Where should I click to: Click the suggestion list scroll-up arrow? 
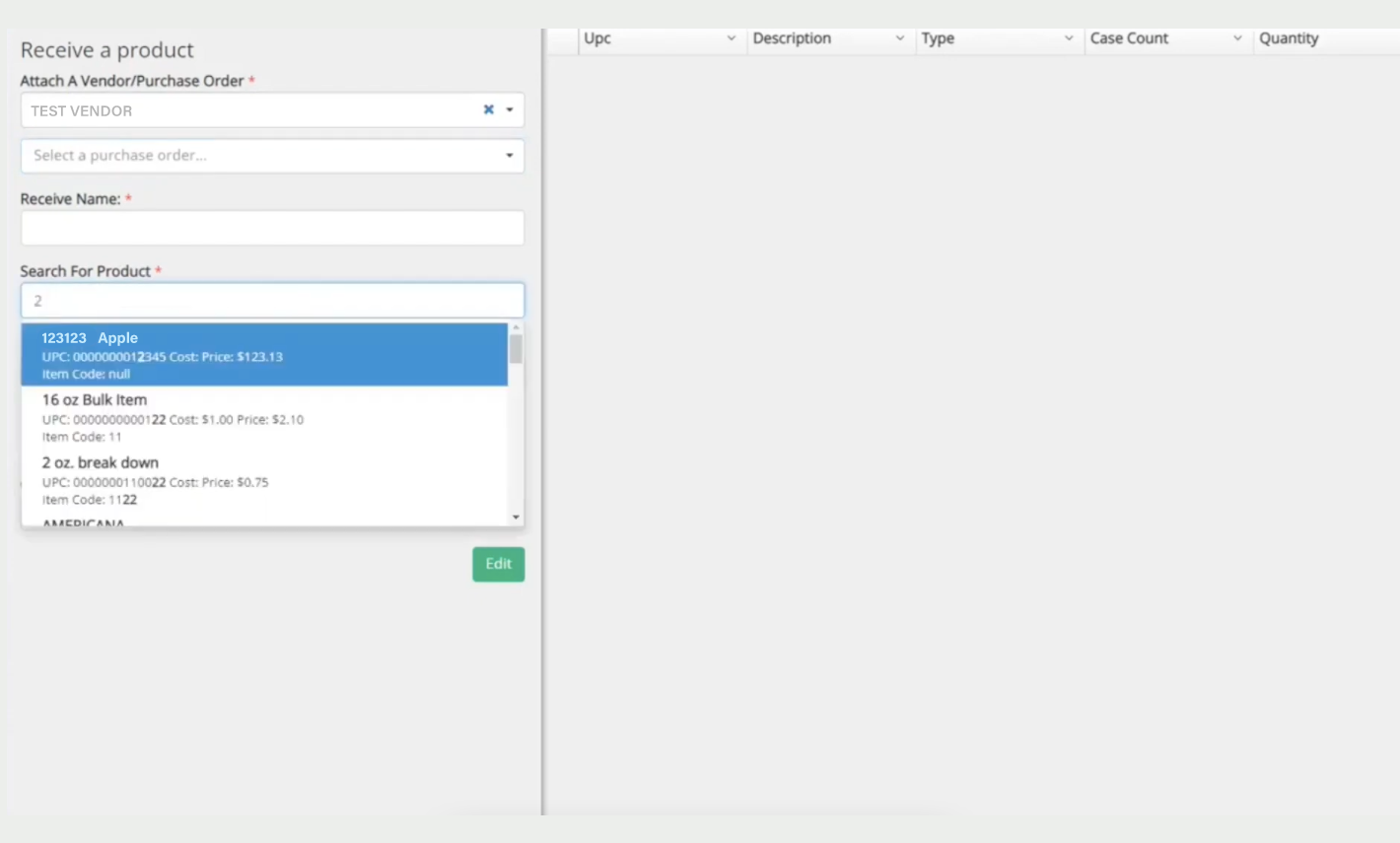tap(516, 328)
